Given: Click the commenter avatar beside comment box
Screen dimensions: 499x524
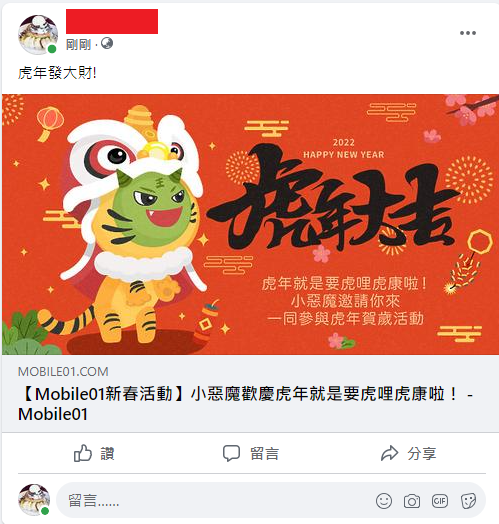Looking at the screenshot, I should pos(34,500).
